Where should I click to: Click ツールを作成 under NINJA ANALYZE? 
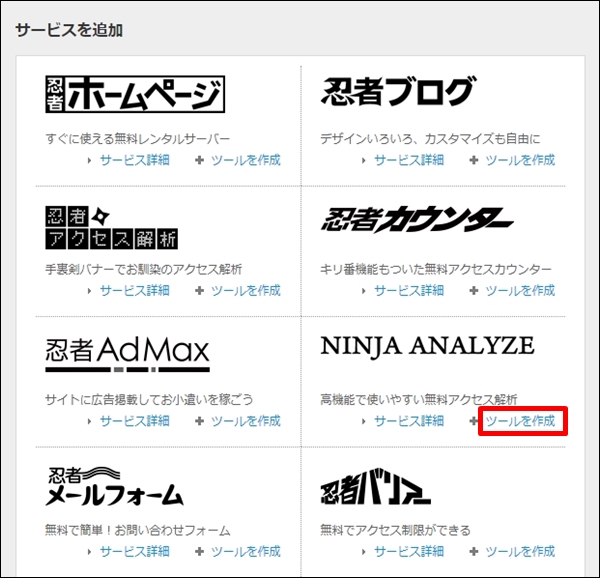pyautogui.click(x=520, y=421)
